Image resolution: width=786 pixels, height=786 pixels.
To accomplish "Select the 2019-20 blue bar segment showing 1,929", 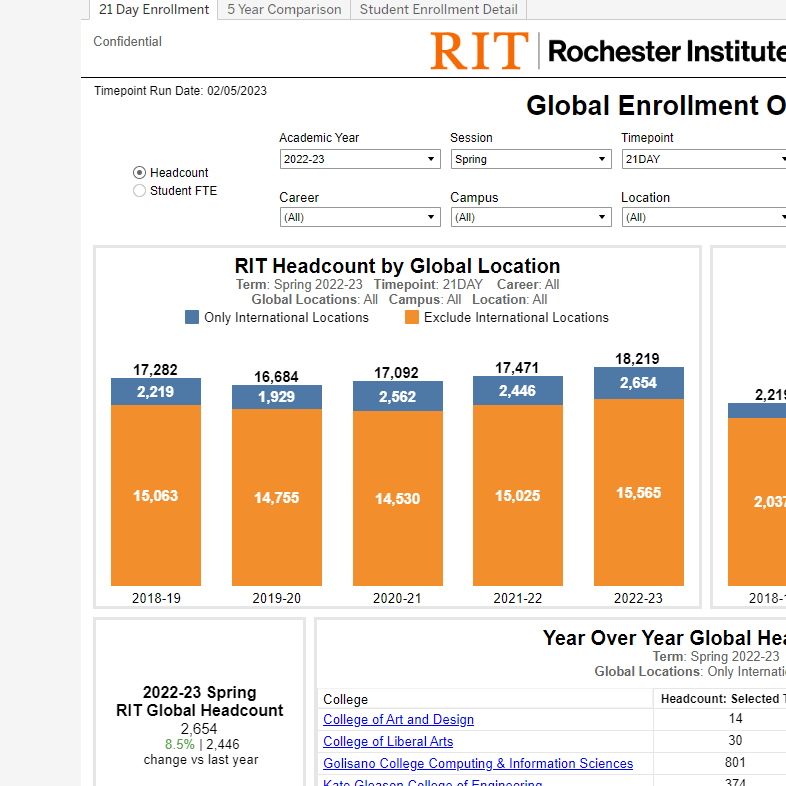I will click(277, 397).
